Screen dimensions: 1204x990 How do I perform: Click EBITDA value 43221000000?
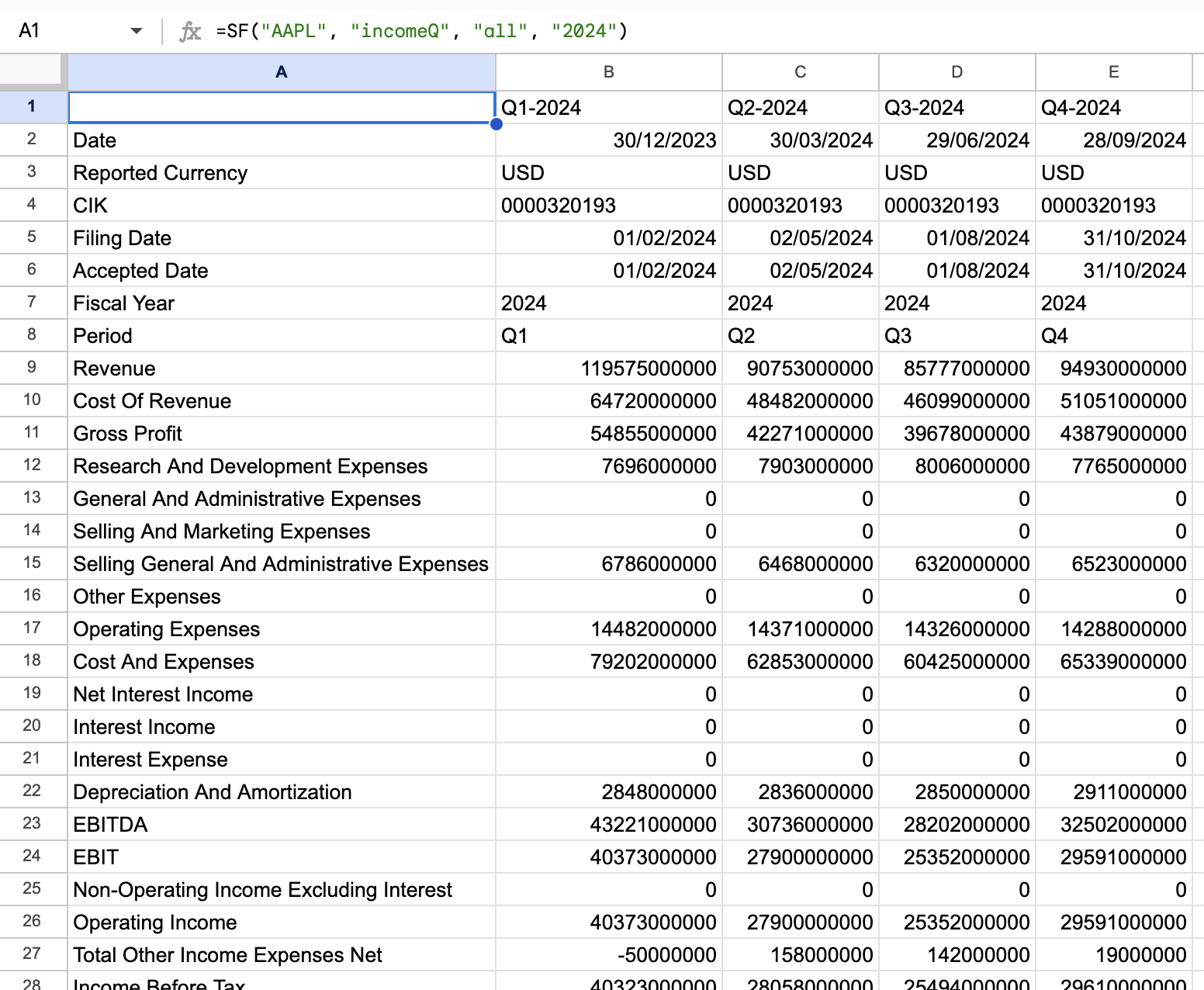[x=609, y=825]
